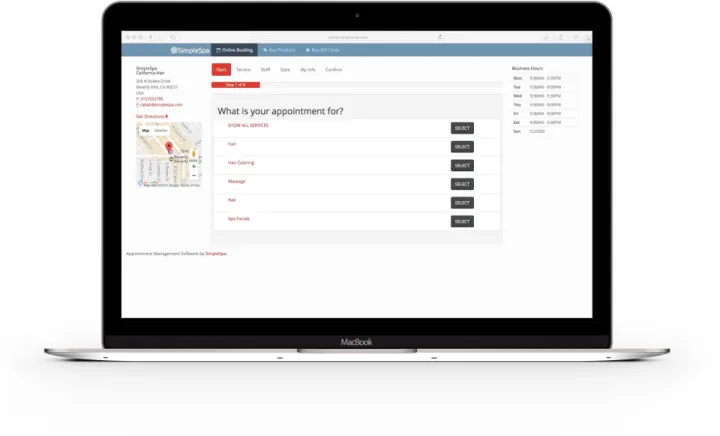Open the Online Booking tab
Viewport: 720px width, 436px height.
coord(234,49)
